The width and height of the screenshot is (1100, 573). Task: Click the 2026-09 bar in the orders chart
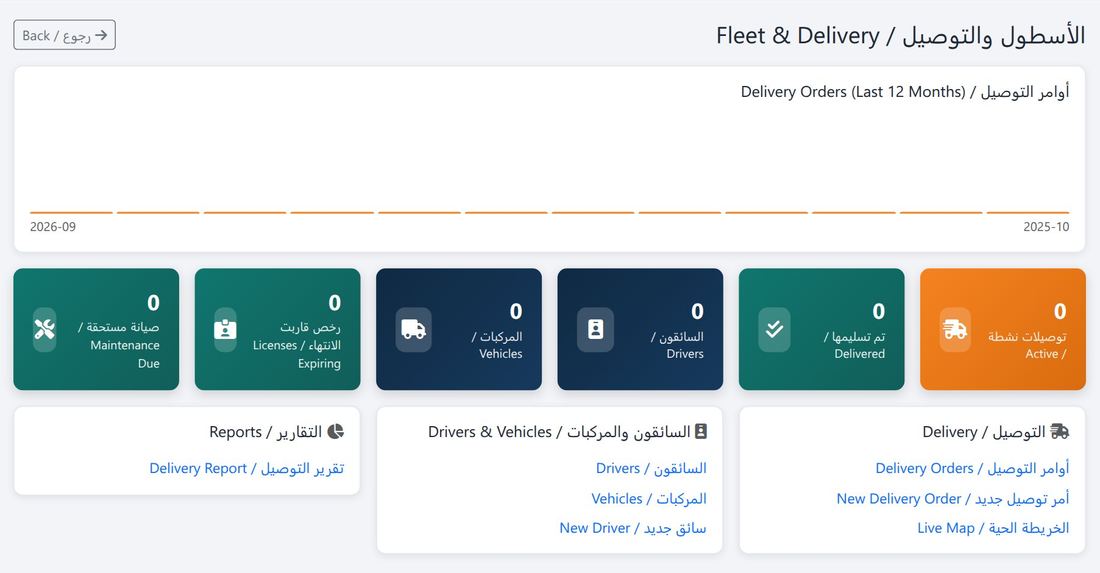click(72, 212)
